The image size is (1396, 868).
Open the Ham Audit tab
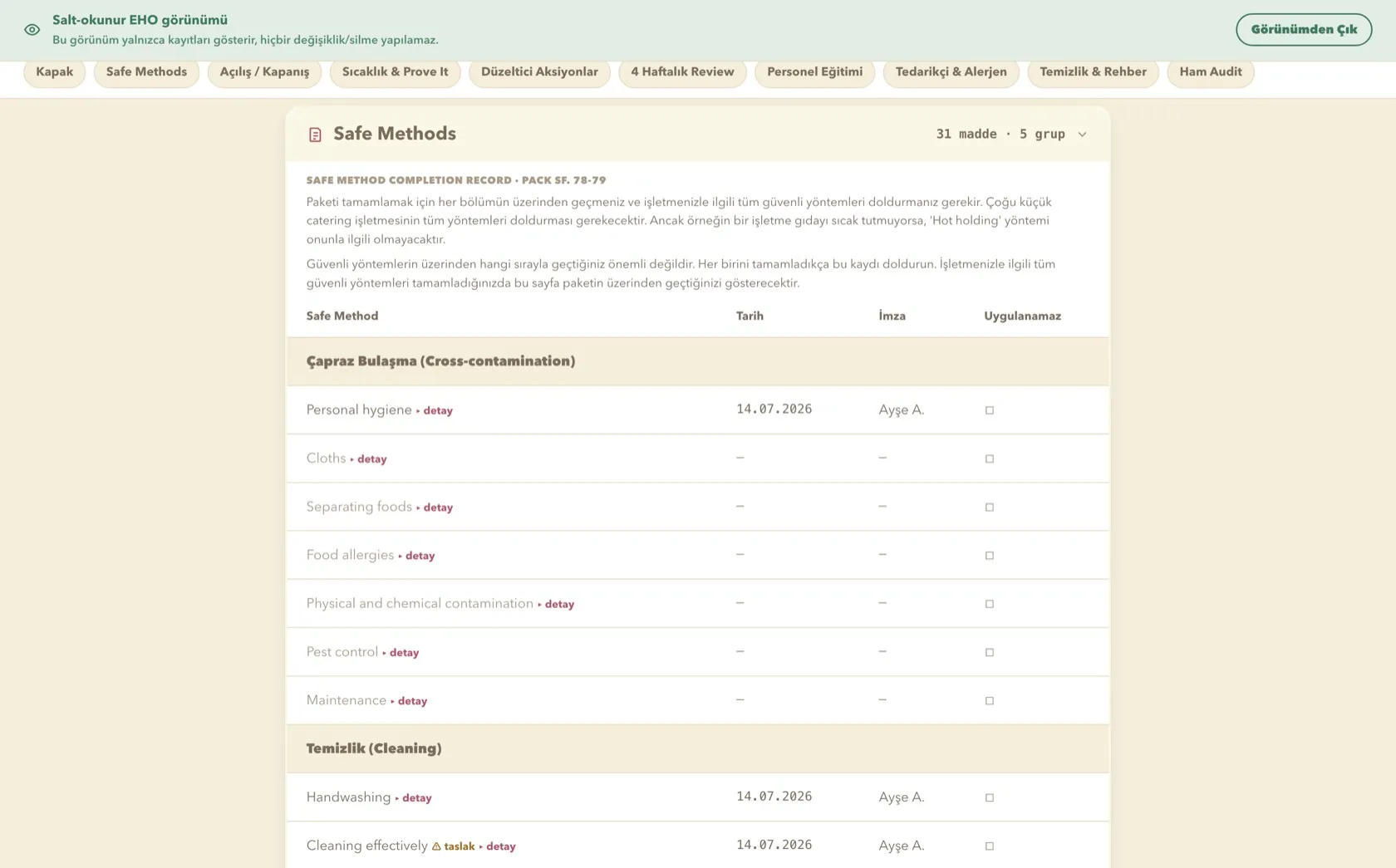point(1211,72)
